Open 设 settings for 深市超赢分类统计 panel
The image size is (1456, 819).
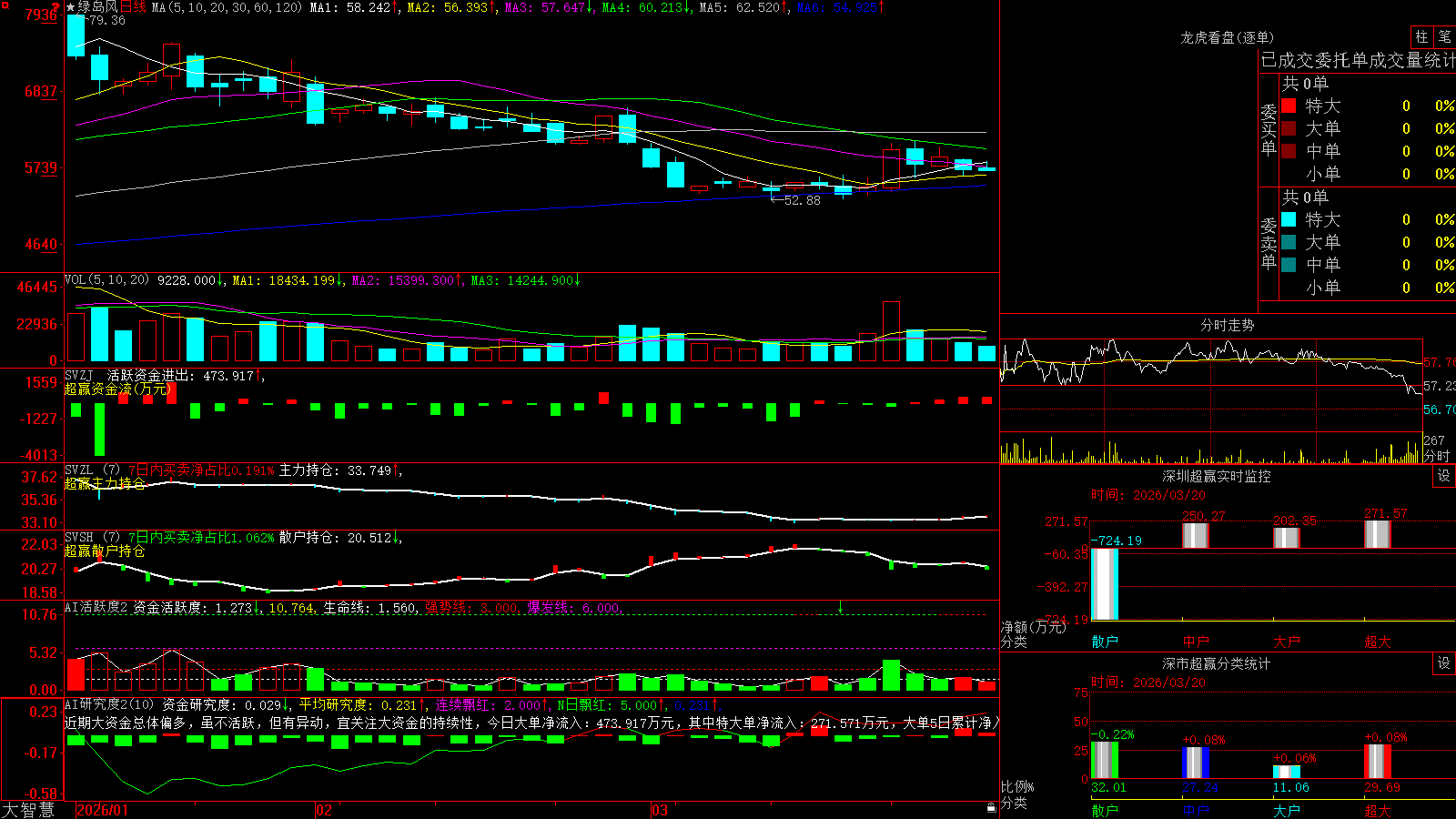pos(1444,663)
